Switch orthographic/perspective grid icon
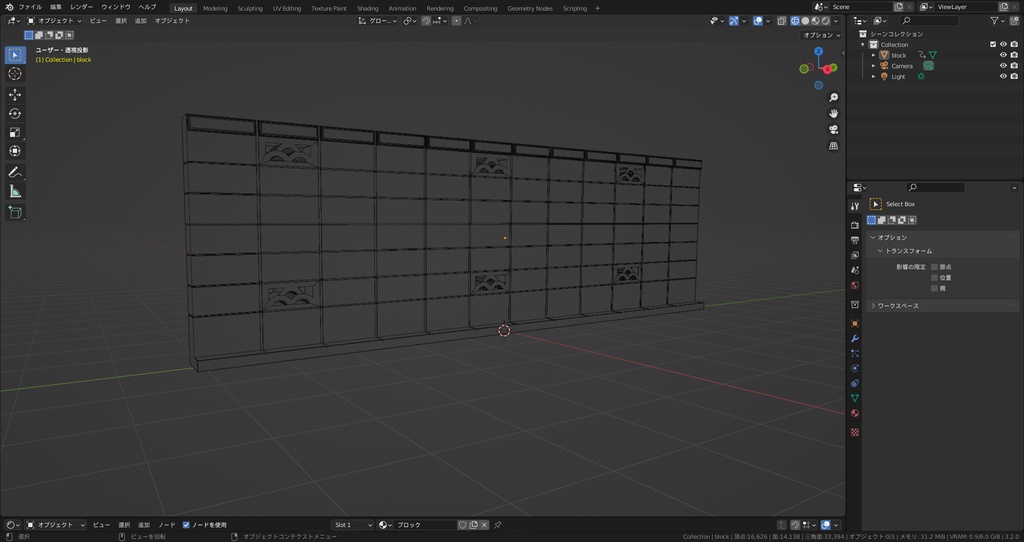Viewport: 1024px width, 542px height. click(x=833, y=146)
